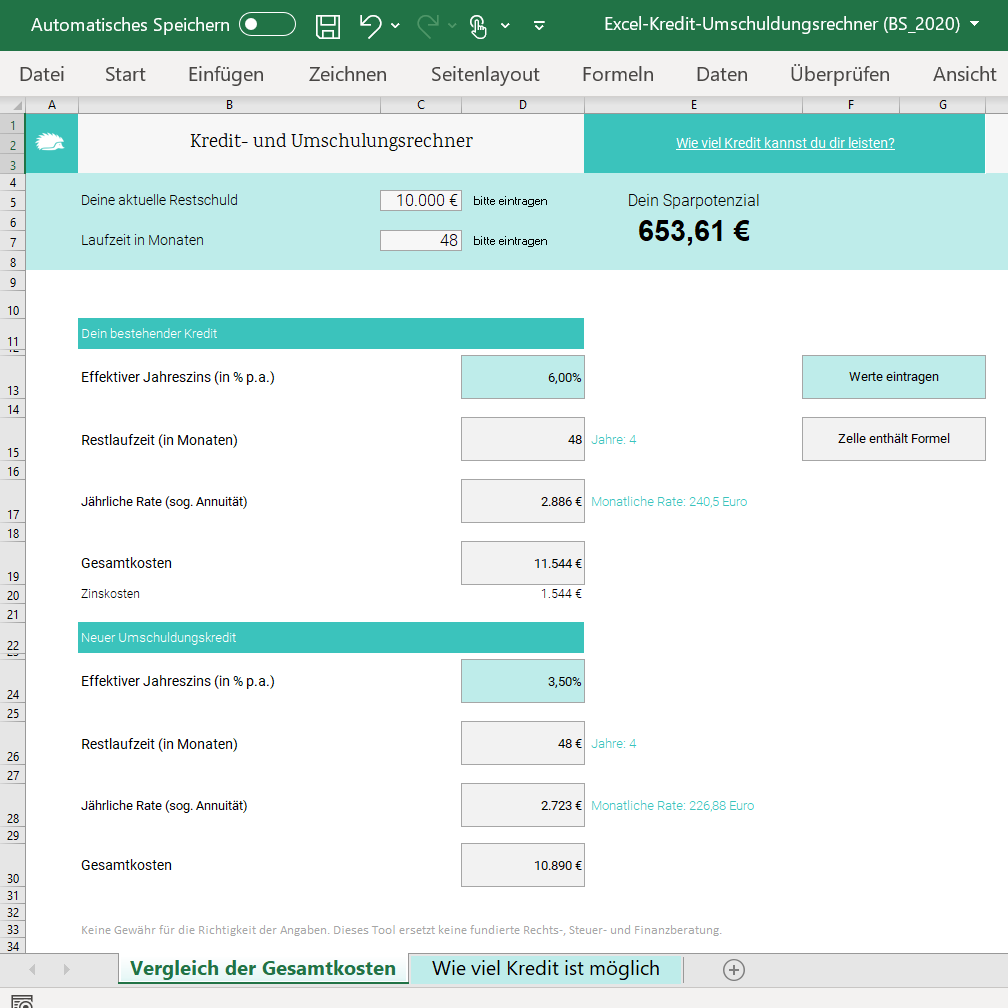The width and height of the screenshot is (1008, 1008).
Task: Select column B header
Action: pyautogui.click(x=230, y=105)
